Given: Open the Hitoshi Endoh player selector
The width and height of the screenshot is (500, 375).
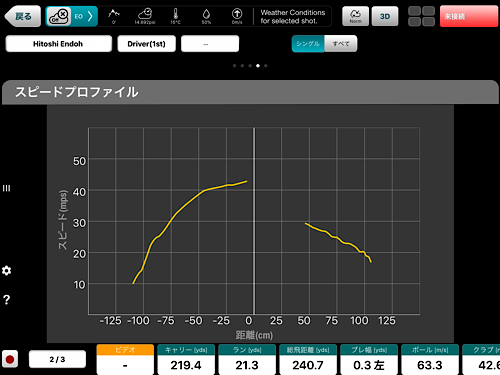Looking at the screenshot, I should point(58,44).
